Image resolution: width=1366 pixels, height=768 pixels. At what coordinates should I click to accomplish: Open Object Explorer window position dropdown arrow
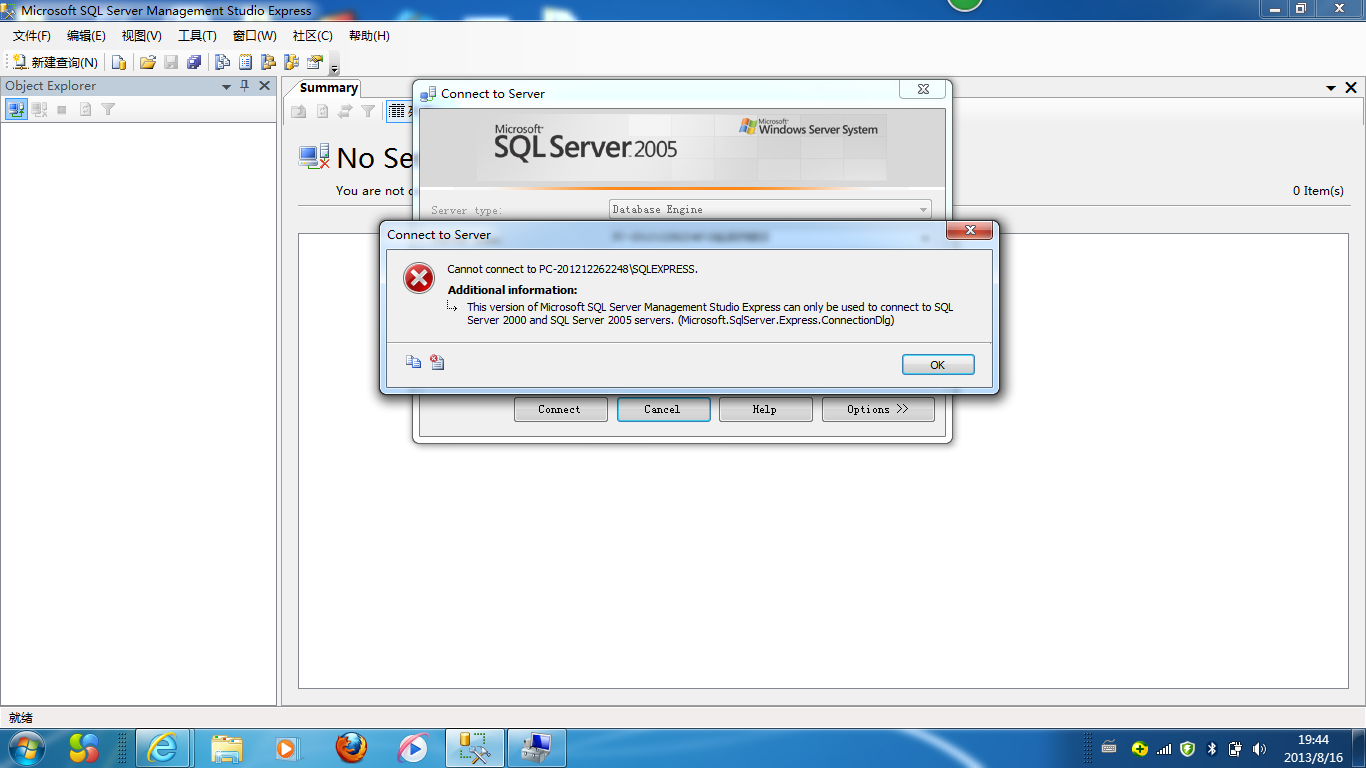[x=227, y=87]
